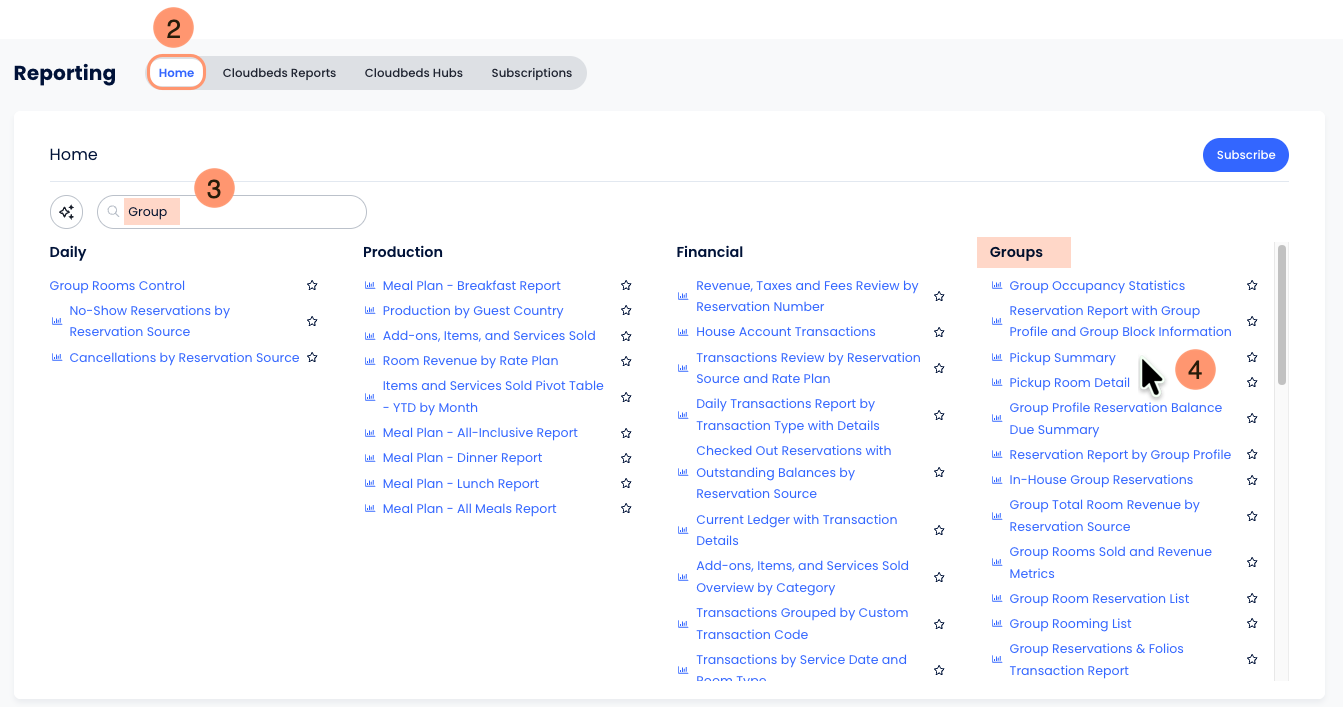Viewport: 1343px width, 707px height.
Task: Star Production by Guest Country
Action: coord(626,311)
